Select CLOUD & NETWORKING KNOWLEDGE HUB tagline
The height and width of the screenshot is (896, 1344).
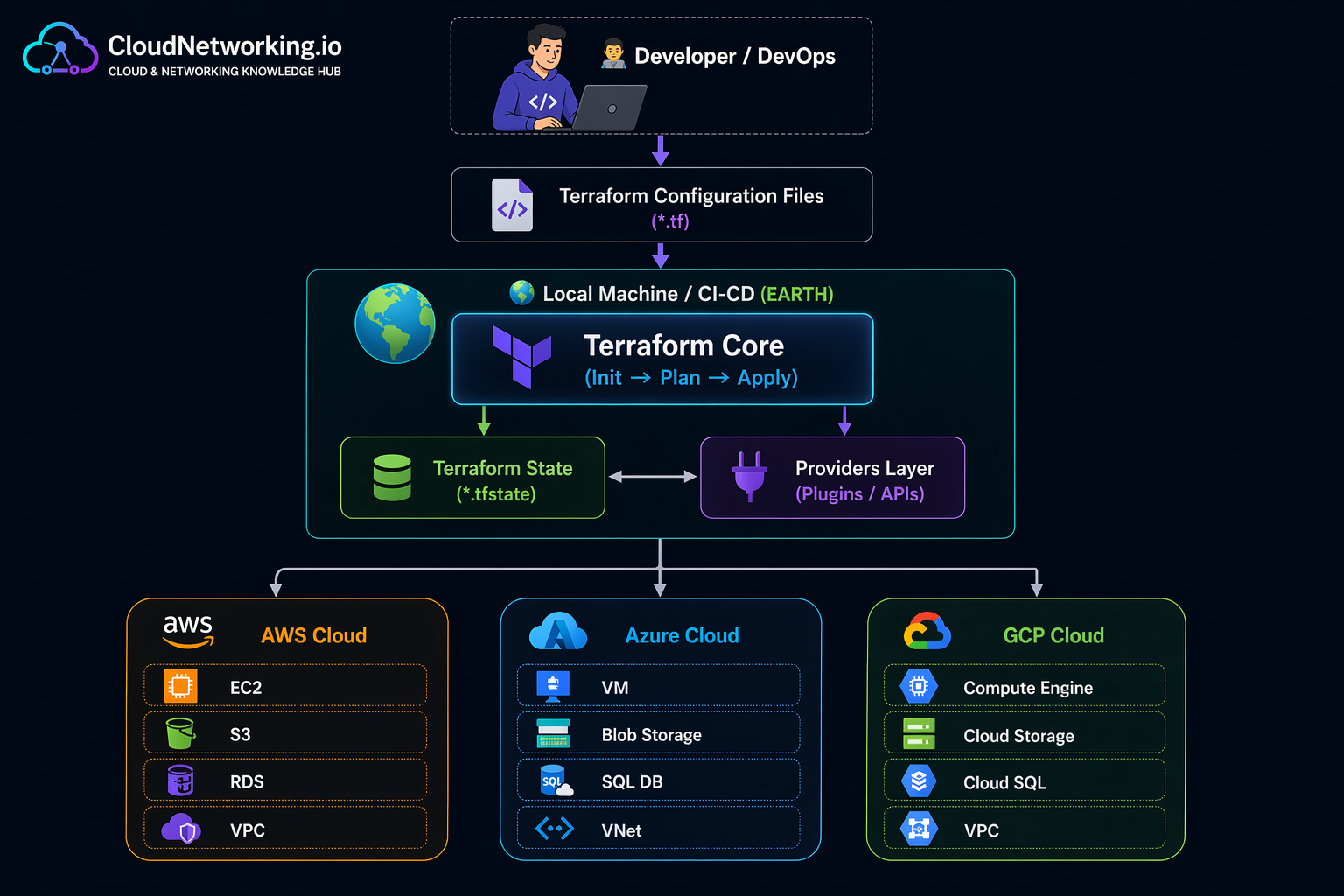225,72
